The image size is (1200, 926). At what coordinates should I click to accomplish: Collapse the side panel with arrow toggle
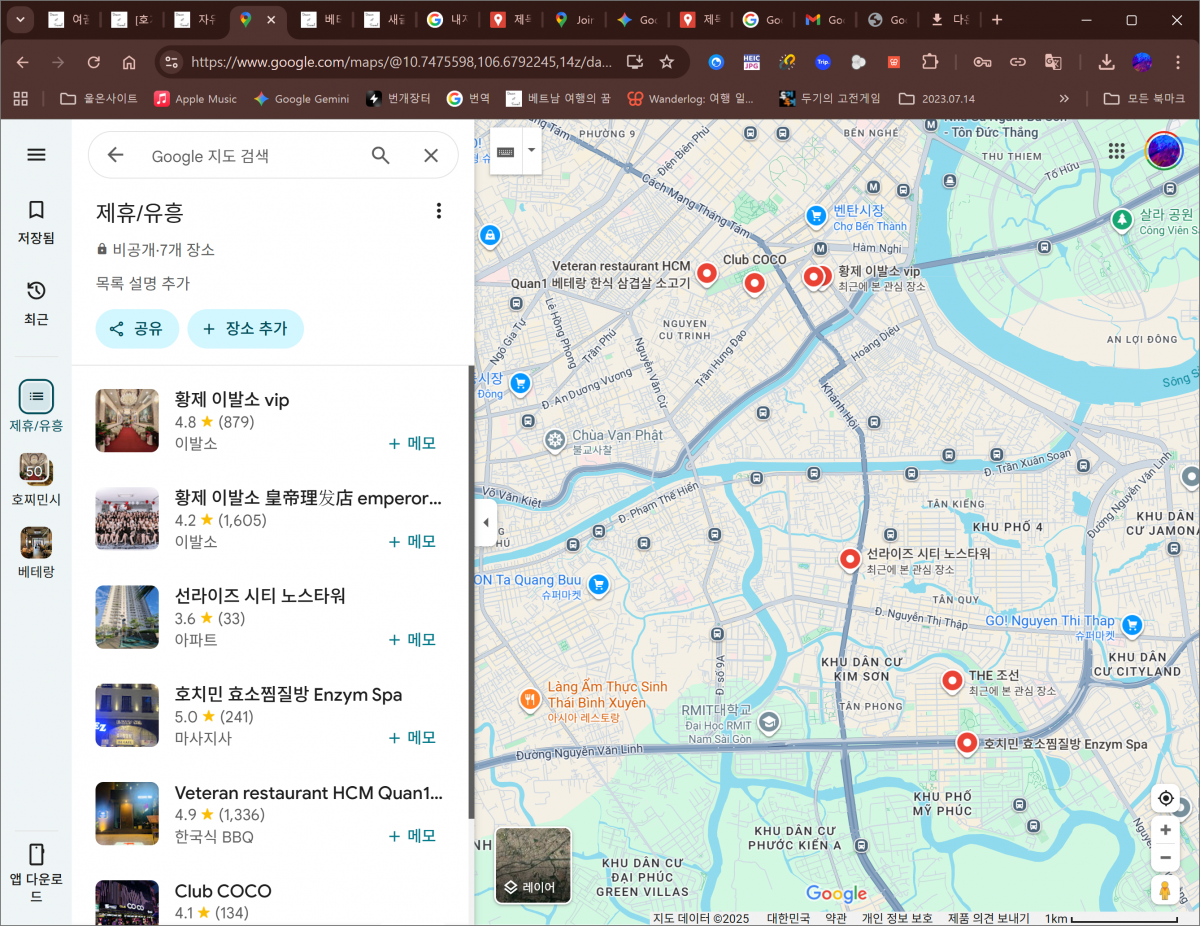tap(486, 522)
